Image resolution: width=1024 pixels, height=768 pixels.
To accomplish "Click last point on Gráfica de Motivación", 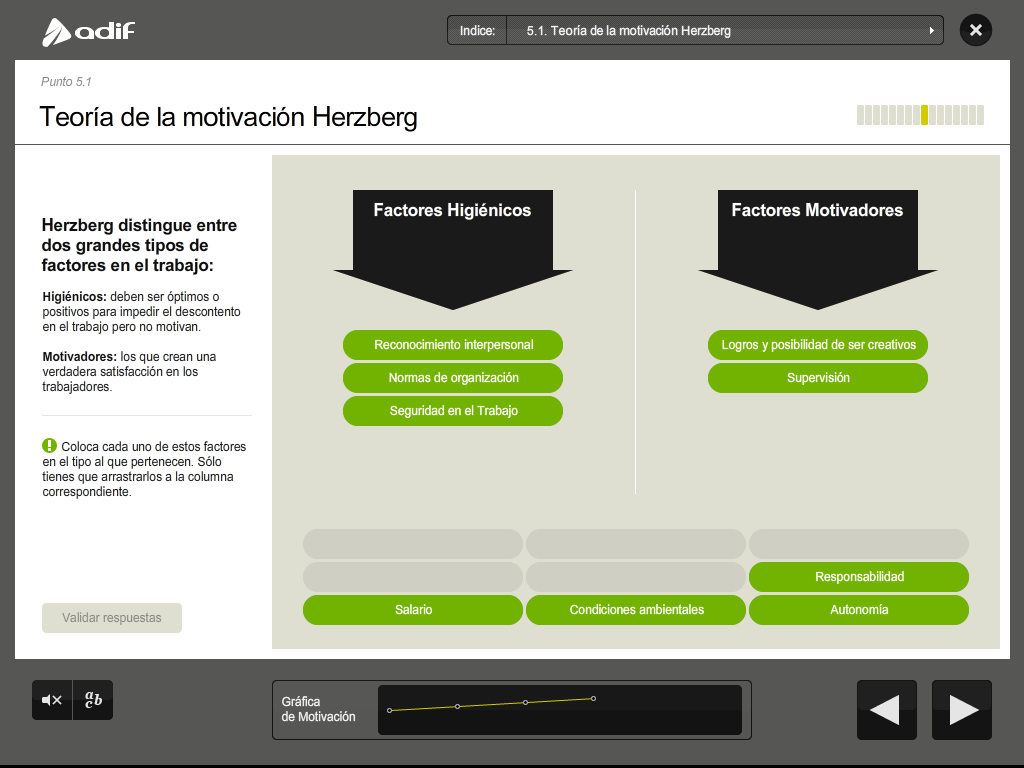I will click(x=593, y=698).
